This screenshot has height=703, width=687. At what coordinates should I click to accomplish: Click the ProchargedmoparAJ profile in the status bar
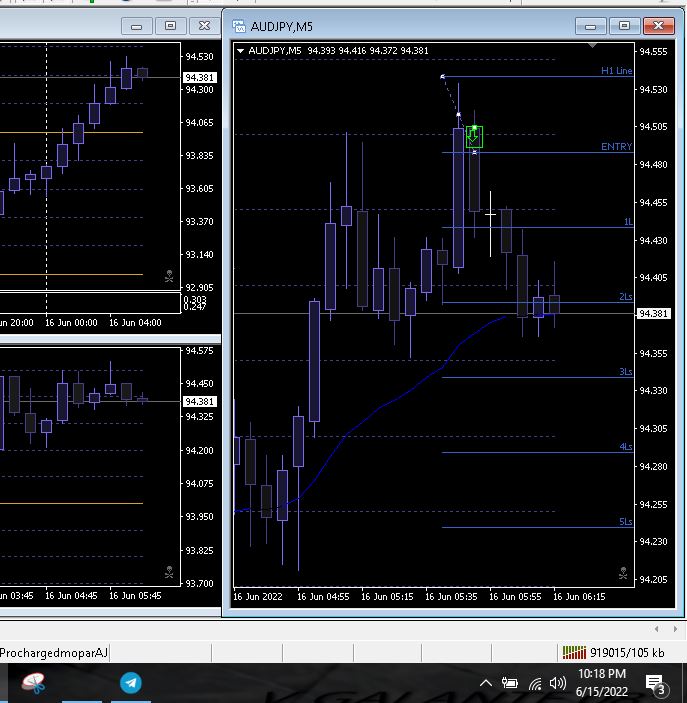point(54,653)
